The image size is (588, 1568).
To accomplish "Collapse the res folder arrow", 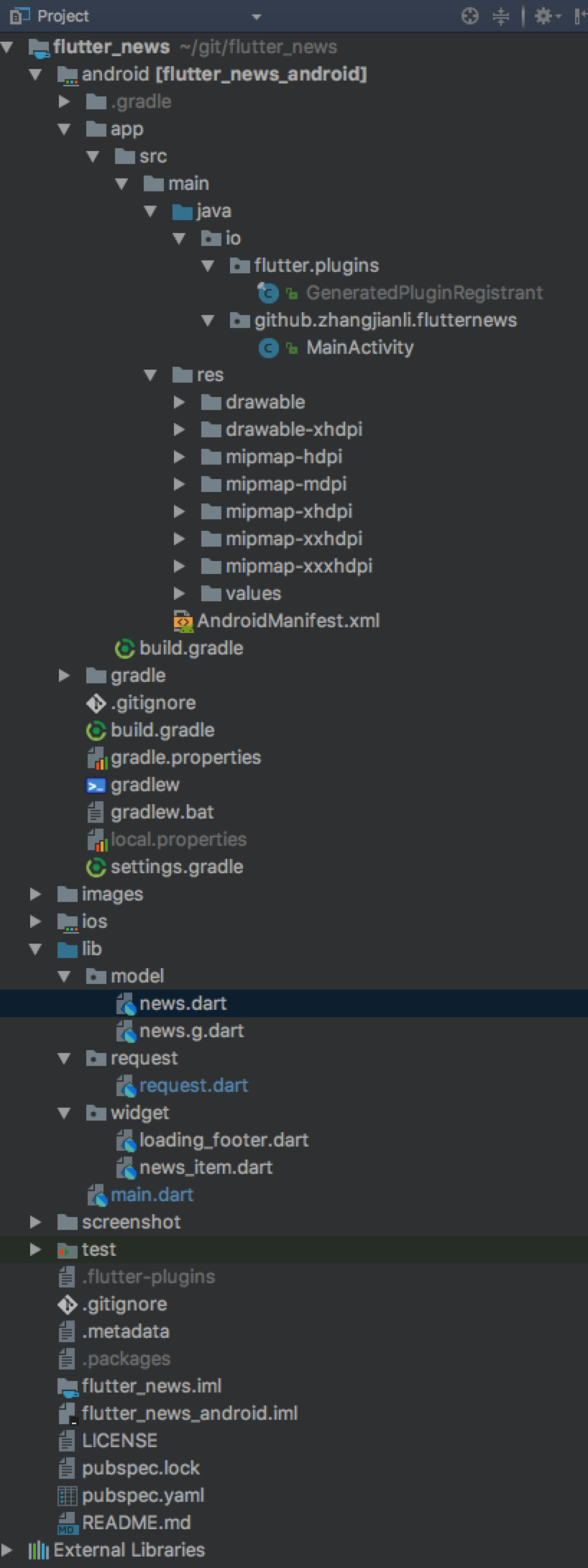I will tap(150, 375).
